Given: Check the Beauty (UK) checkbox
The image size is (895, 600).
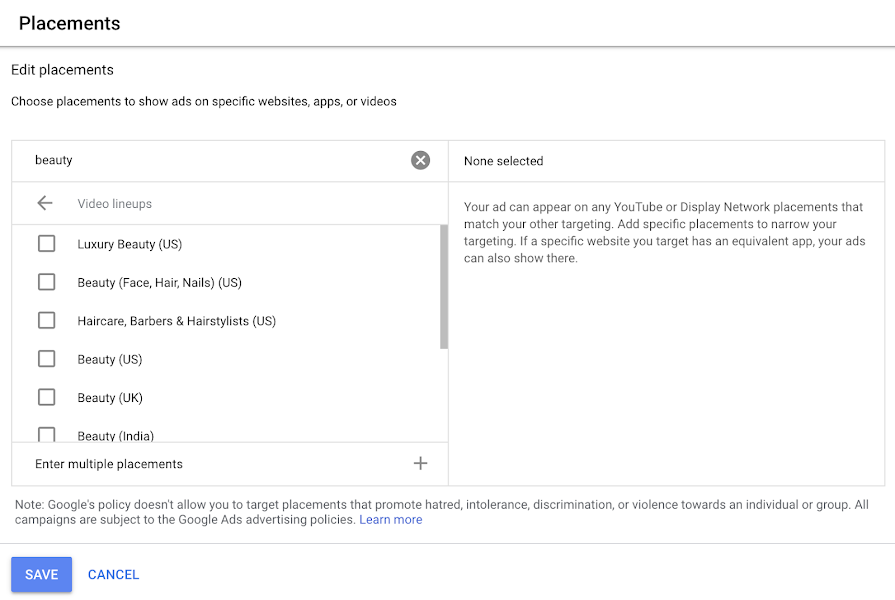Looking at the screenshot, I should (x=46, y=397).
